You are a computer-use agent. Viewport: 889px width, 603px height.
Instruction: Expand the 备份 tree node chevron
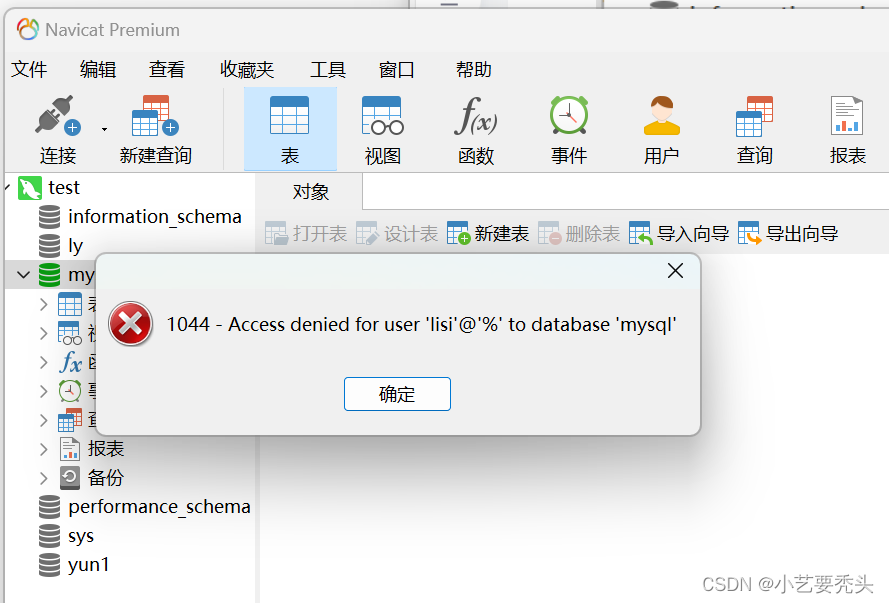(44, 478)
